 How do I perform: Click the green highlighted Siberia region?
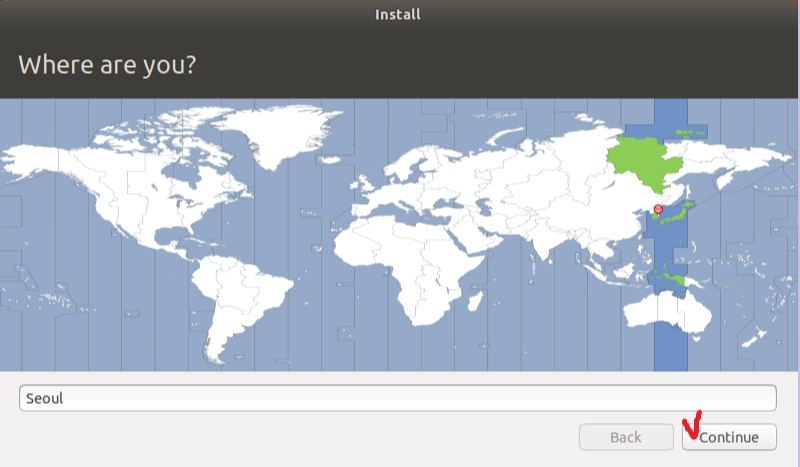click(645, 163)
